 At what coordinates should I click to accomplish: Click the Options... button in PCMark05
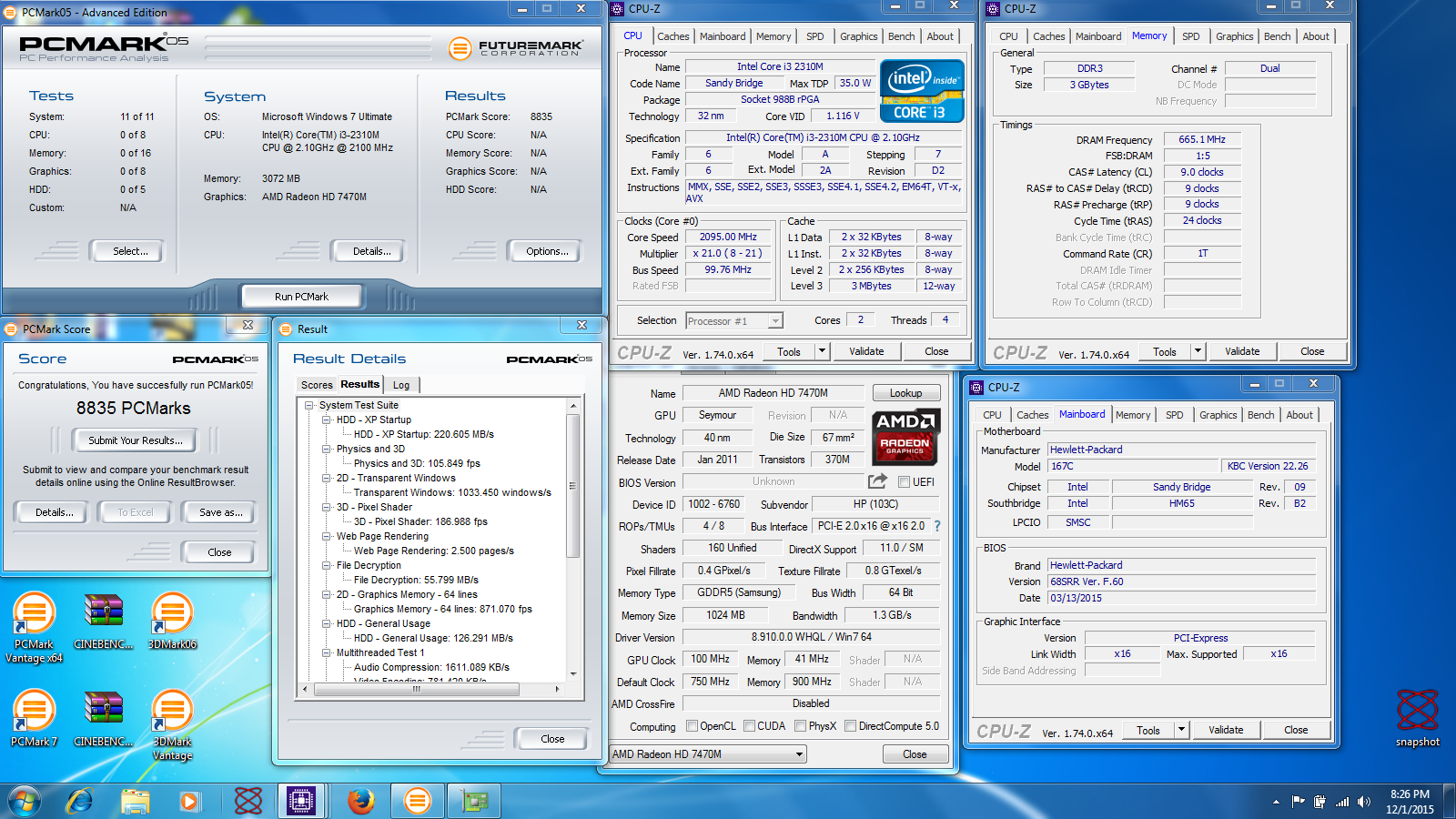tap(547, 251)
